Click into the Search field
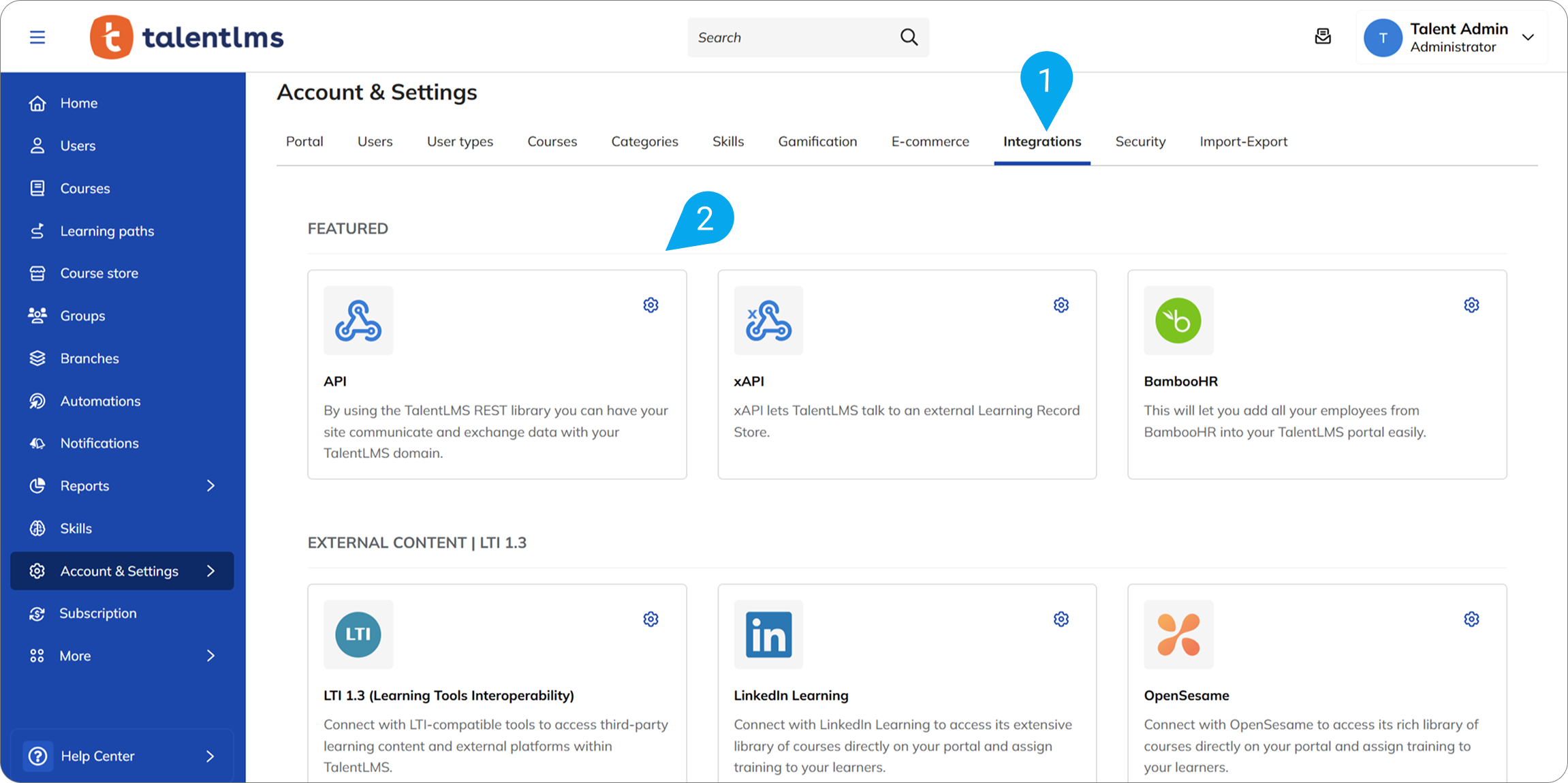Image resolution: width=1568 pixels, height=783 pixels. click(790, 37)
